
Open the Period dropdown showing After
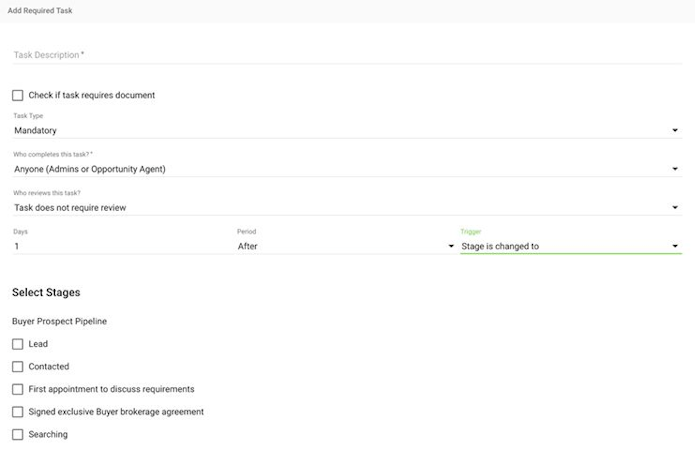340,246
